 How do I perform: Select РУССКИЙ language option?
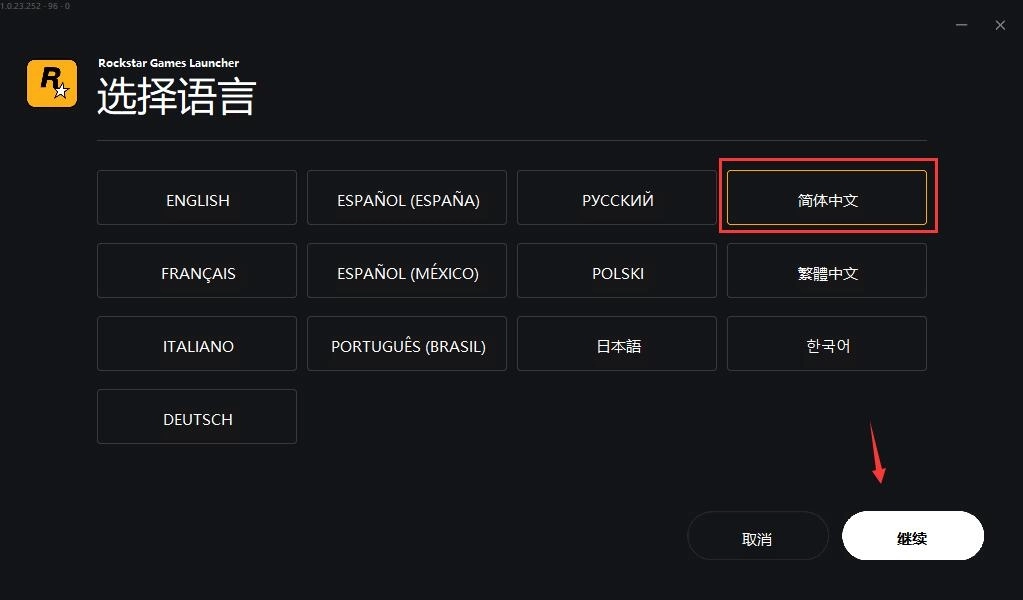(617, 198)
